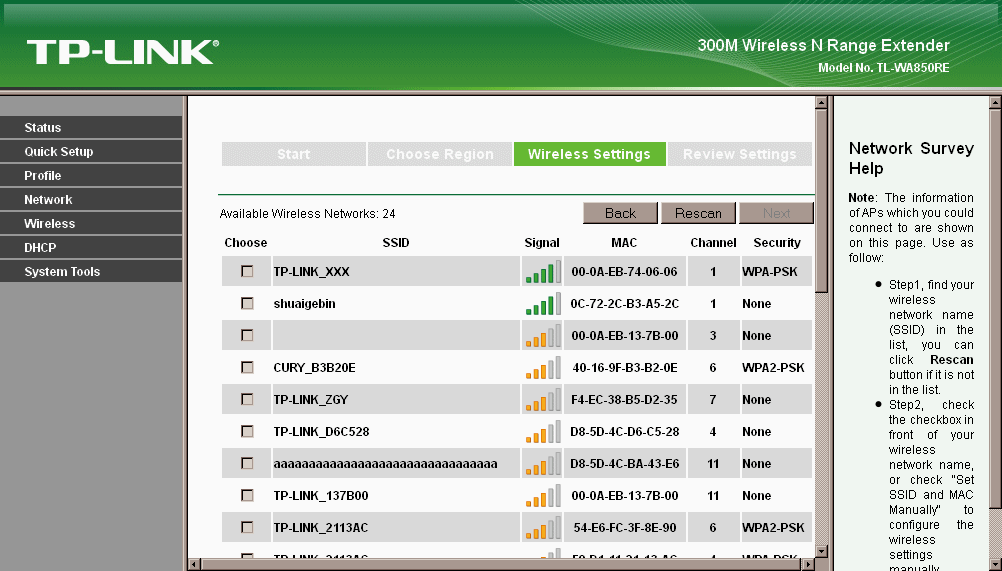Open the Status menu
The height and width of the screenshot is (571, 1002).
[x=91, y=127]
